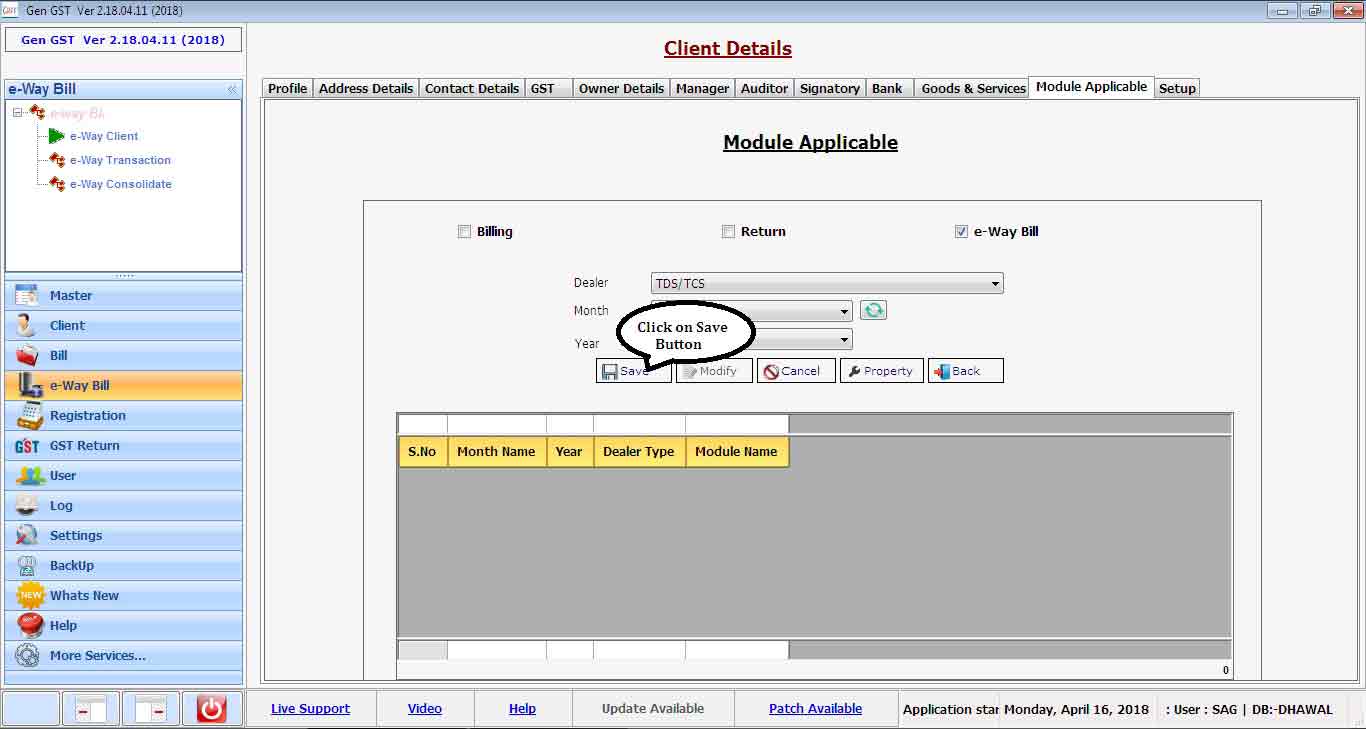The image size is (1366, 729).
Task: Click the red power icon at bottom left
Action: coord(211,708)
